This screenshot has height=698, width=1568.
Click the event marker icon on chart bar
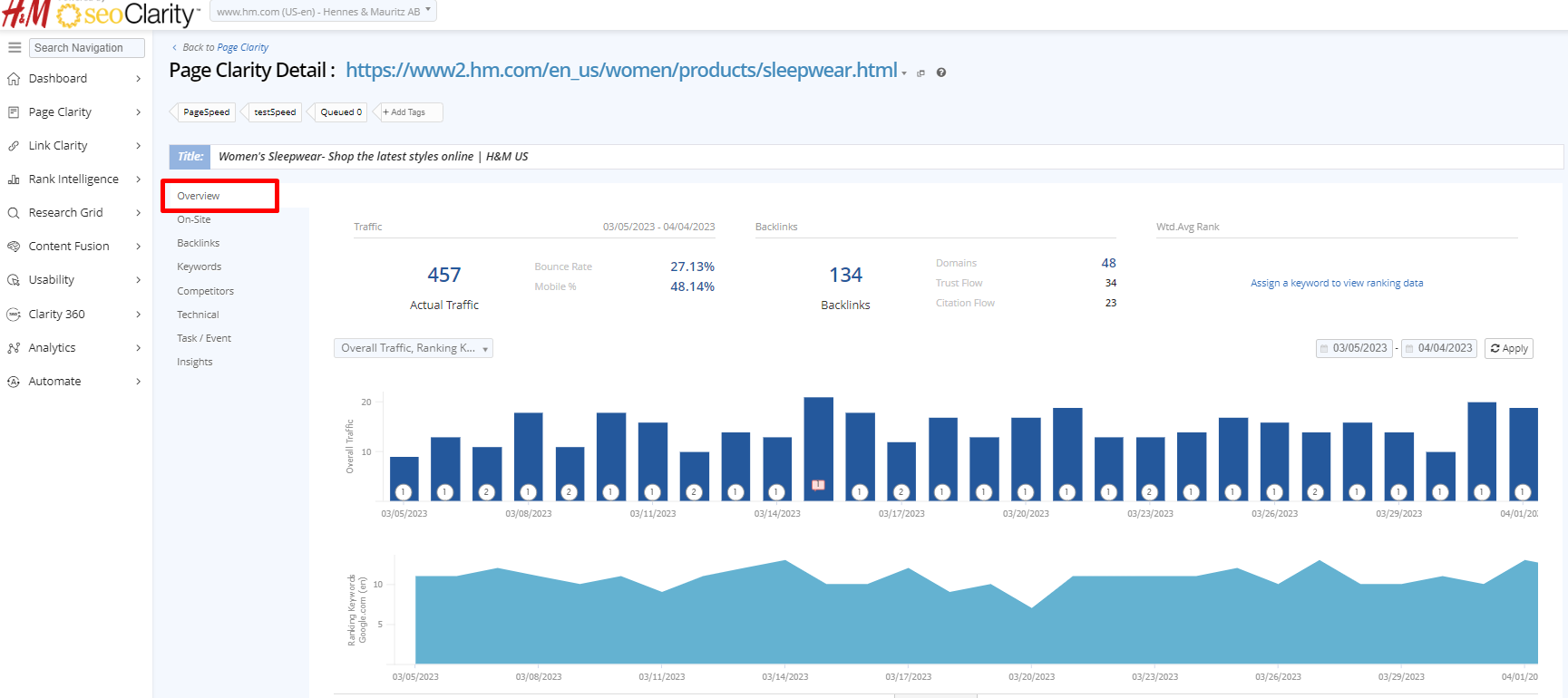[x=818, y=486]
